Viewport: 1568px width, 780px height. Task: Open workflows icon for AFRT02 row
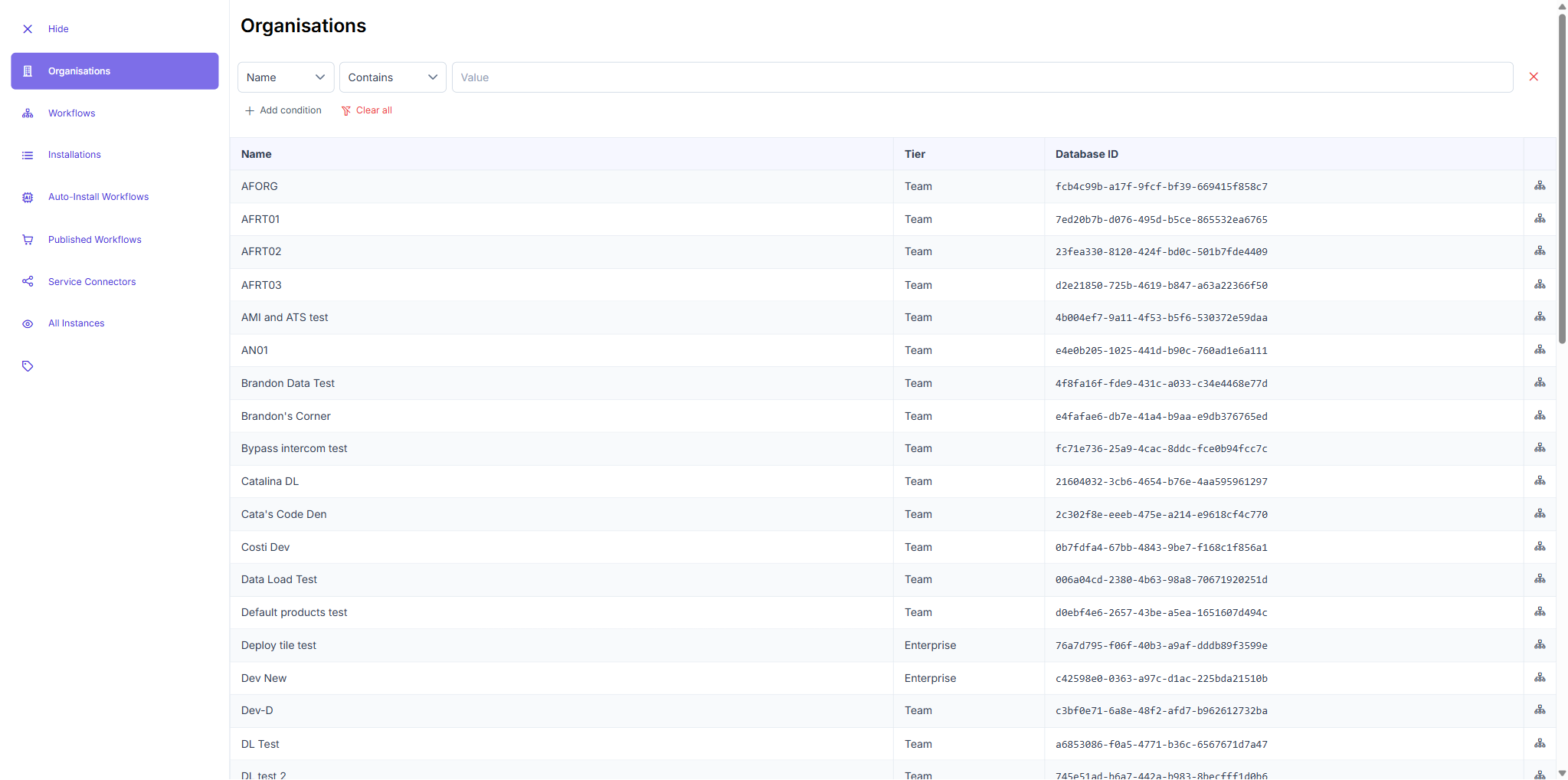[x=1540, y=251]
